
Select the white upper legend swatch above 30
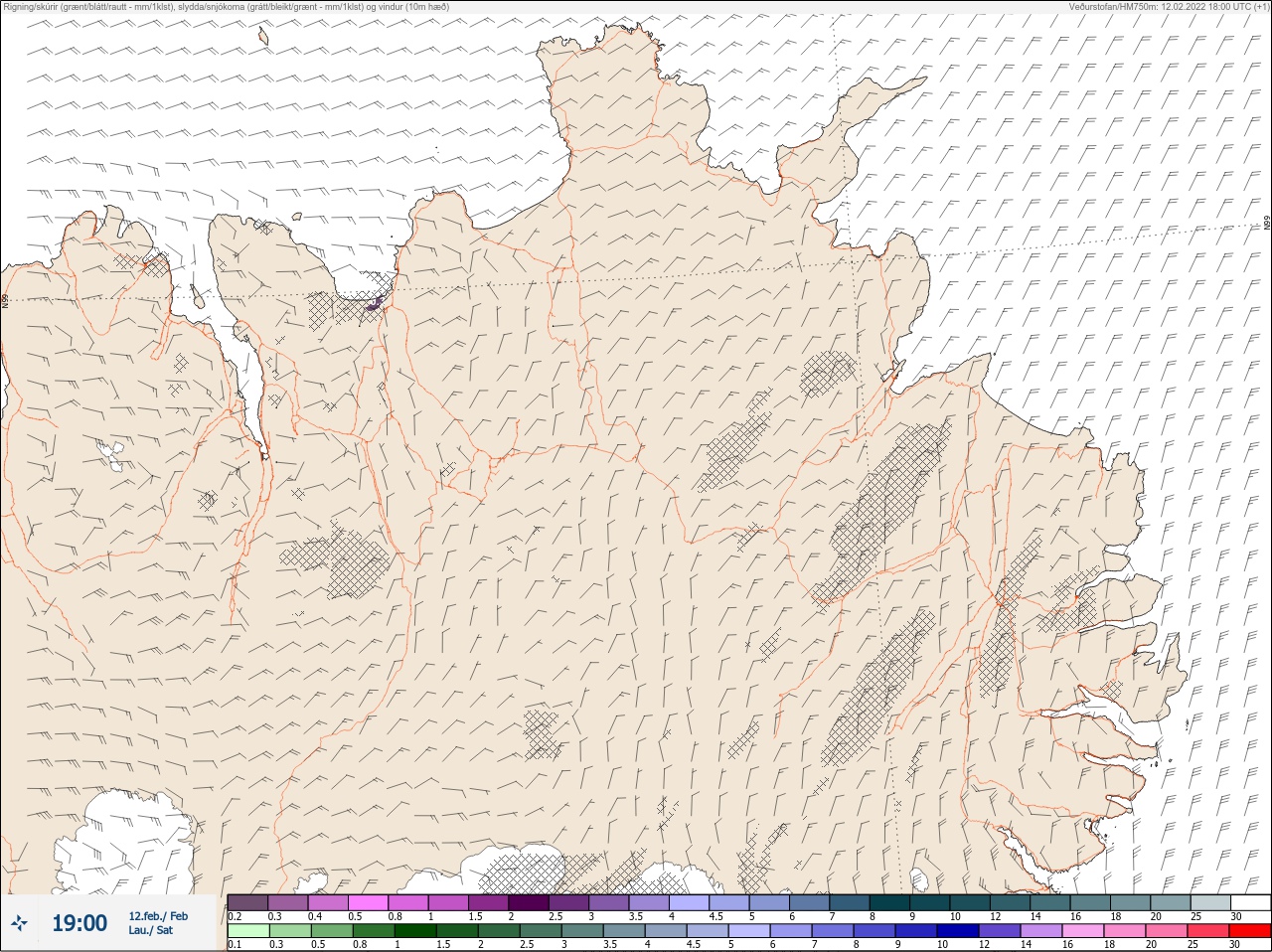click(1250, 902)
